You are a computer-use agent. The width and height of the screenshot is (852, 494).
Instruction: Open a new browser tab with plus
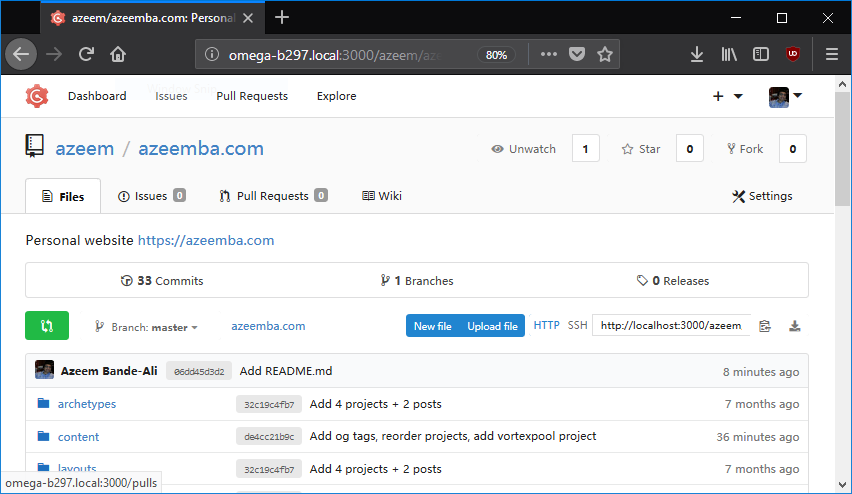click(281, 17)
